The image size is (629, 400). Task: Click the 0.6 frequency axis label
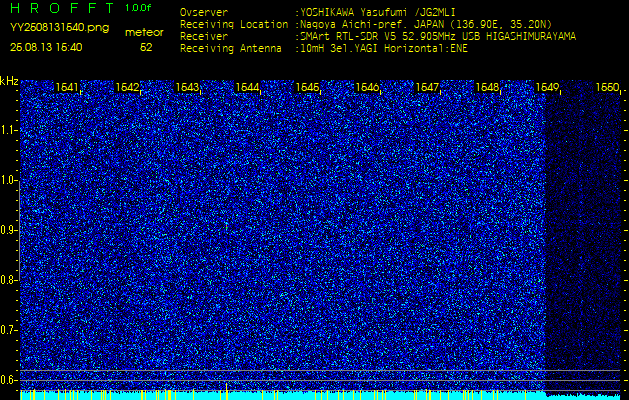click(9, 380)
